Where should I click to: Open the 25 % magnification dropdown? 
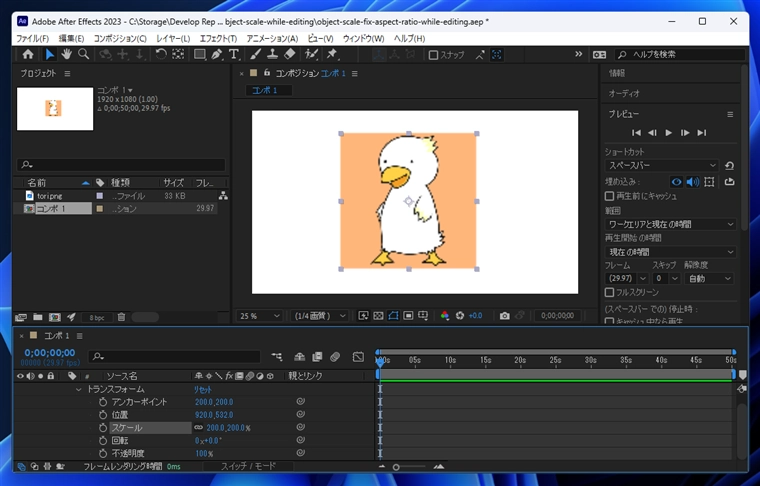click(x=259, y=316)
